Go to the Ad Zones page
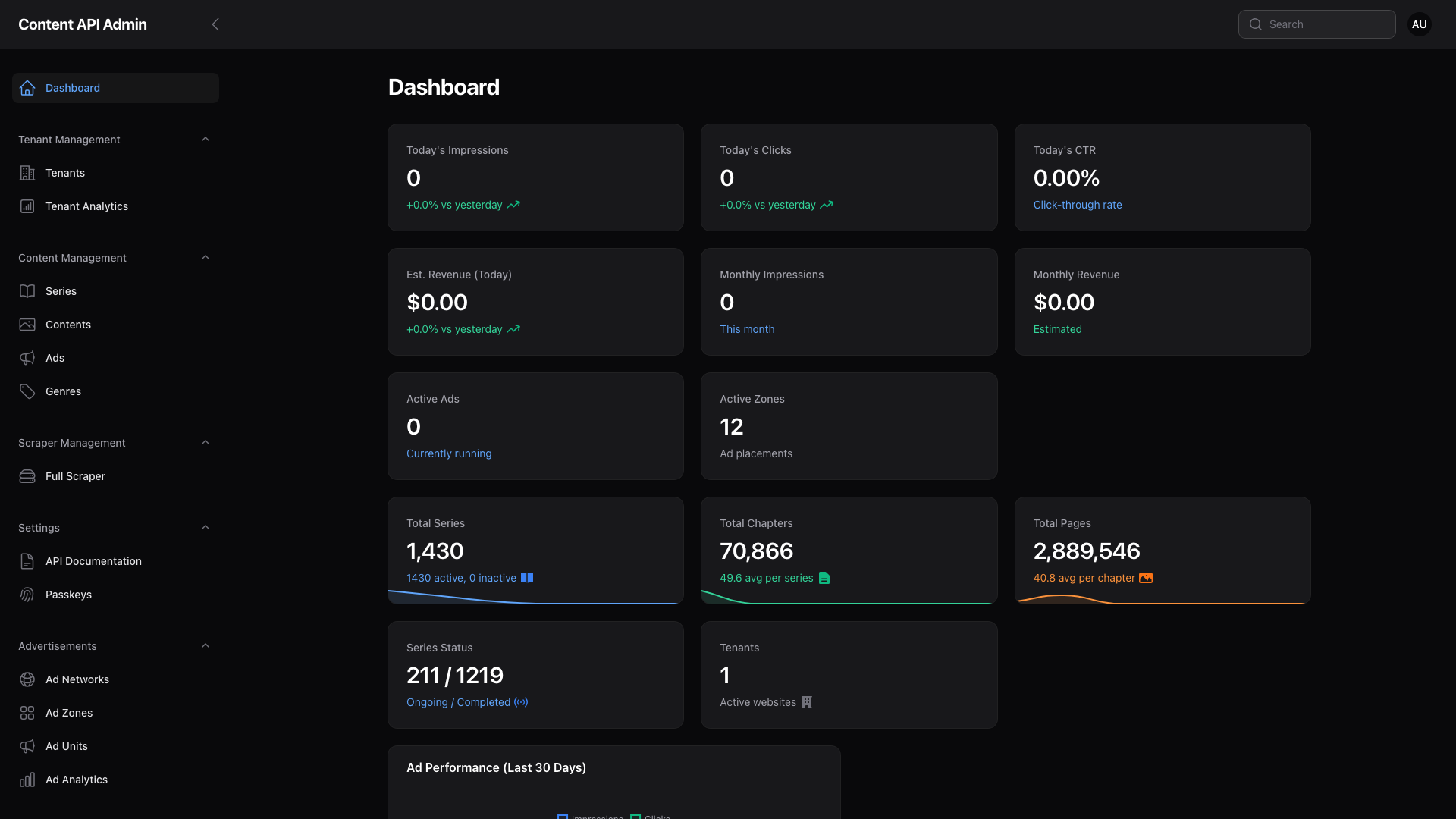 click(x=115, y=713)
